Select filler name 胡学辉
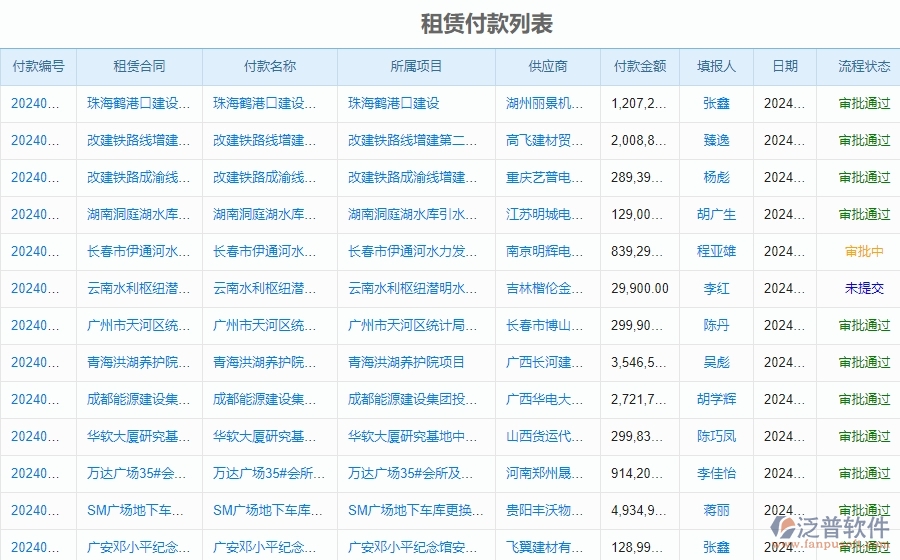This screenshot has width=900, height=560. click(x=716, y=399)
